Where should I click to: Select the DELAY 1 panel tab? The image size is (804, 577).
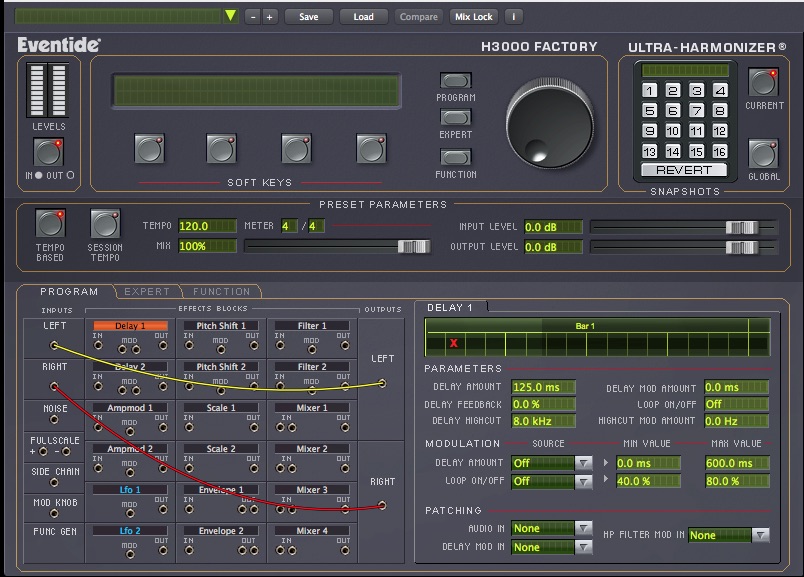point(450,307)
